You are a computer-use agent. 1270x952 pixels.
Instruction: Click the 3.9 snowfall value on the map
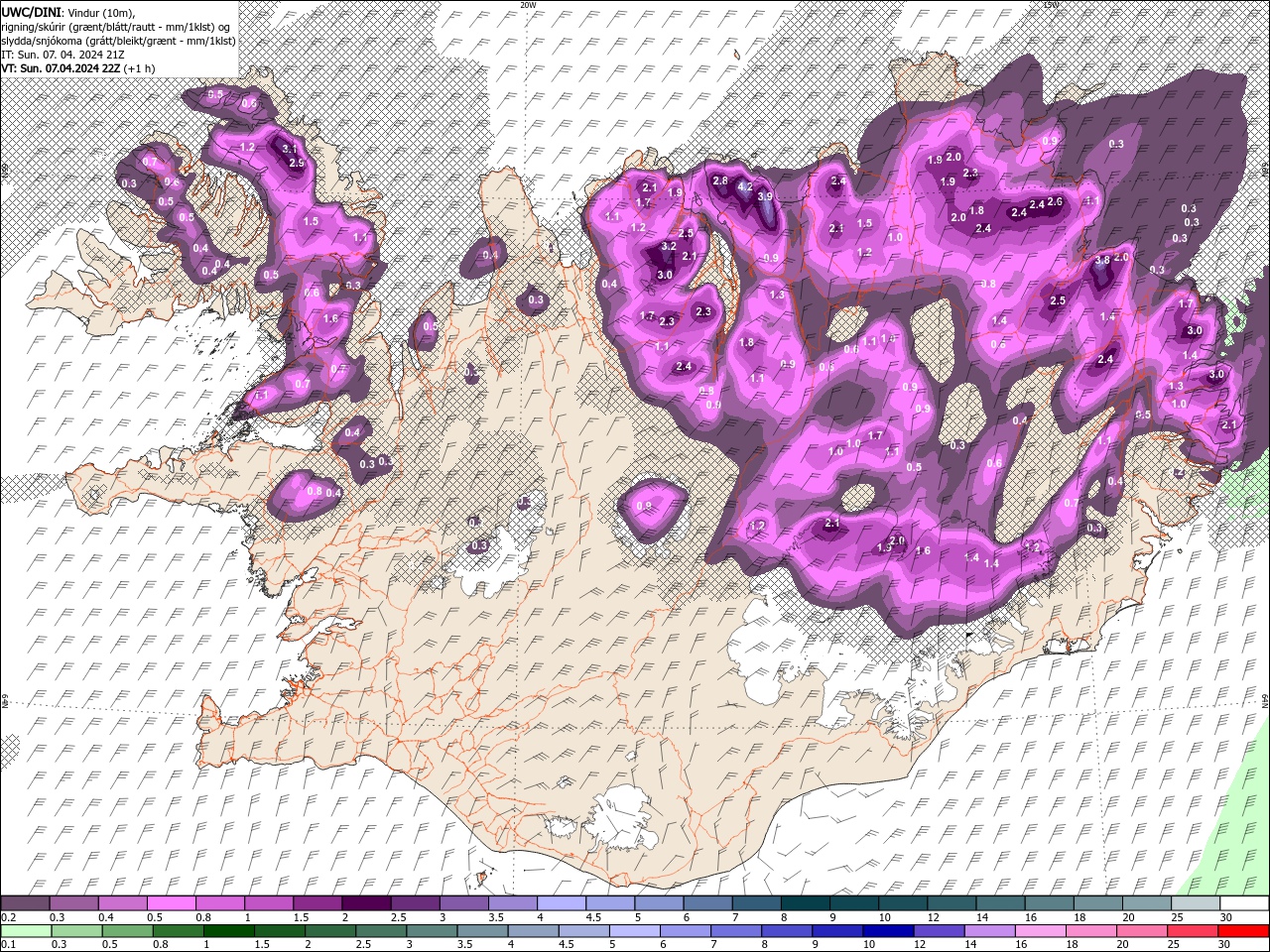[x=765, y=196]
